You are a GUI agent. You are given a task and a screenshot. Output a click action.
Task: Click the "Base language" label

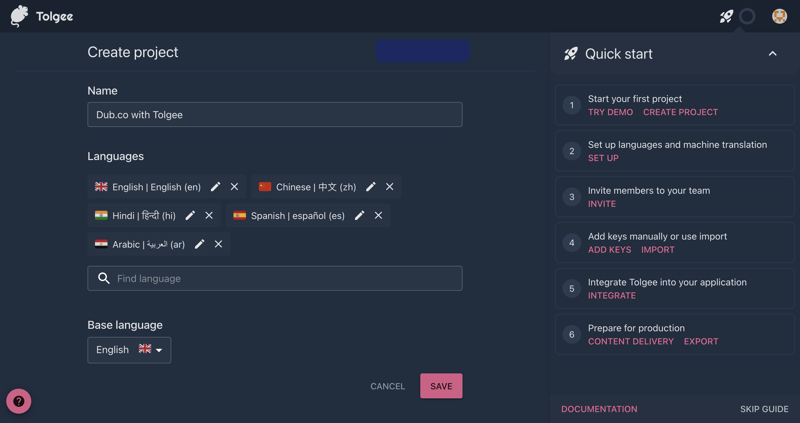point(125,325)
